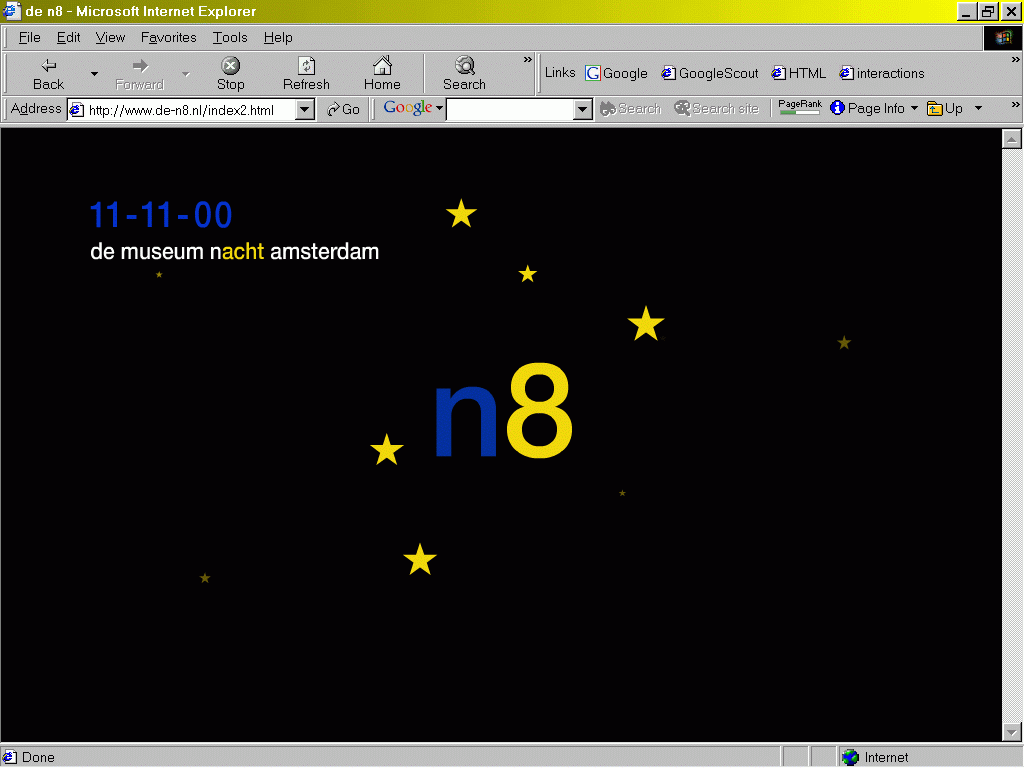Viewport: 1024px width, 768px height.
Task: Open the Search pane icon
Action: tap(464, 66)
